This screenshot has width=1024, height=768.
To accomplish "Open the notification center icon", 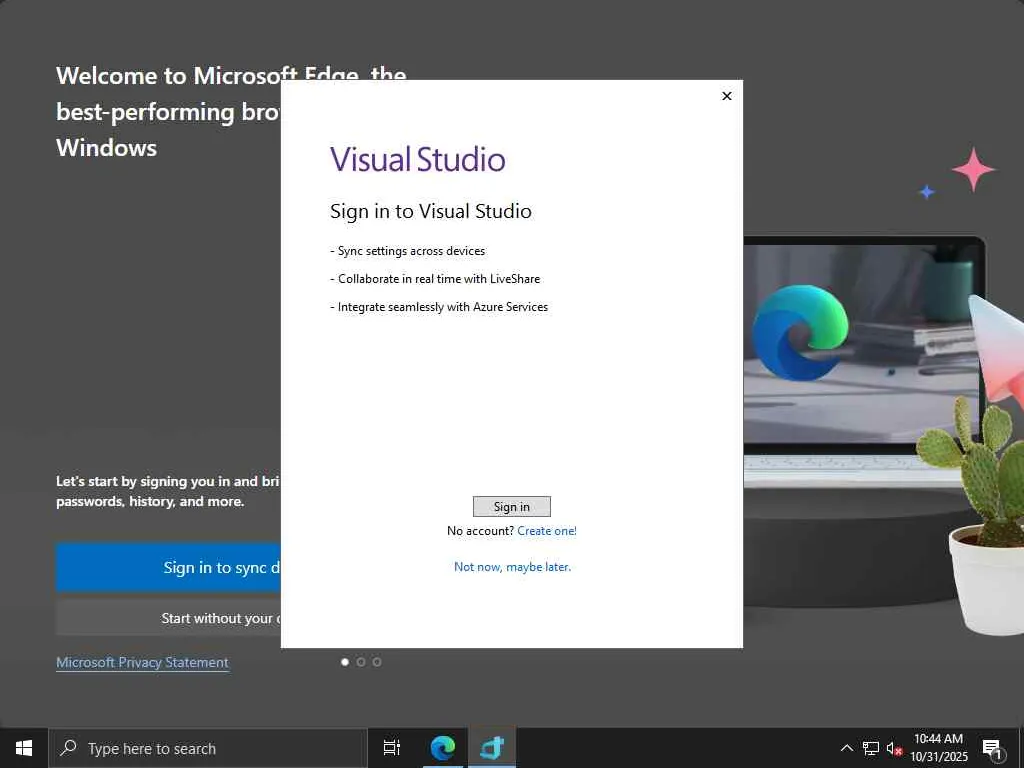I will click(x=993, y=748).
